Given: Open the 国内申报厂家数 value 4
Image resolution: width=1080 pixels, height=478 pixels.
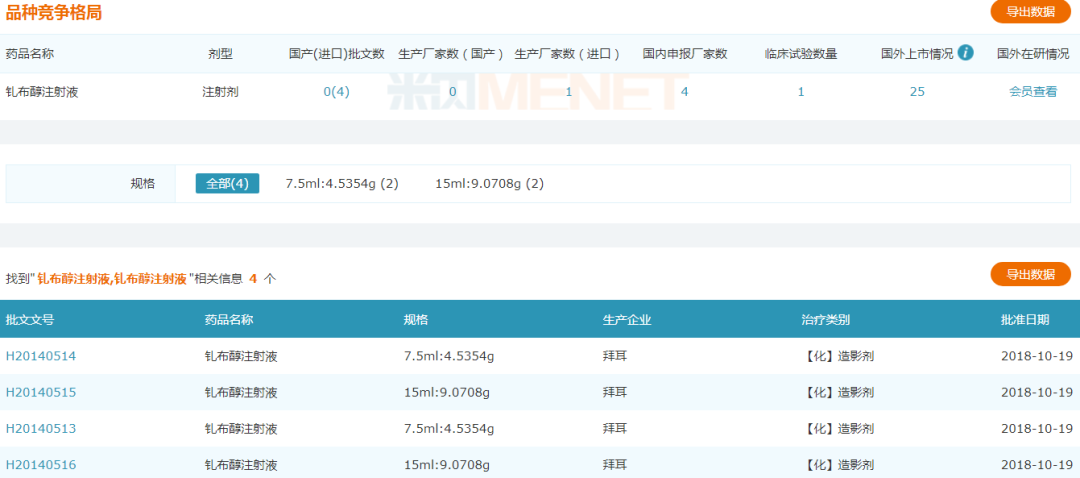Looking at the screenshot, I should click(x=685, y=92).
